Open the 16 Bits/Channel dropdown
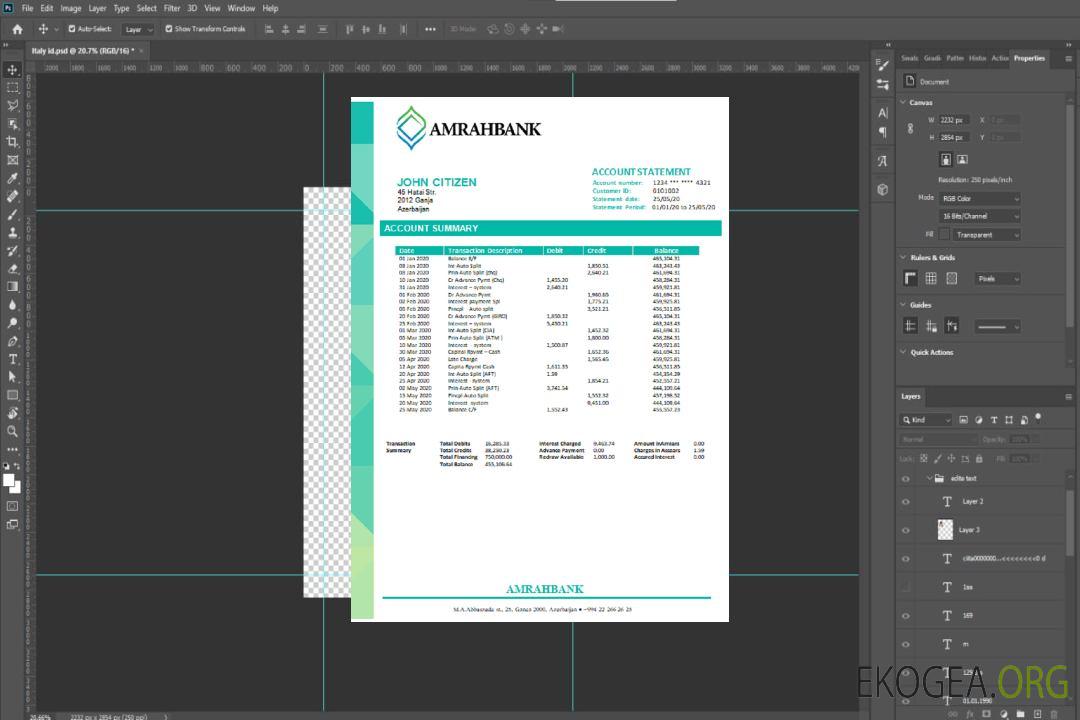The width and height of the screenshot is (1080, 720). 980,216
